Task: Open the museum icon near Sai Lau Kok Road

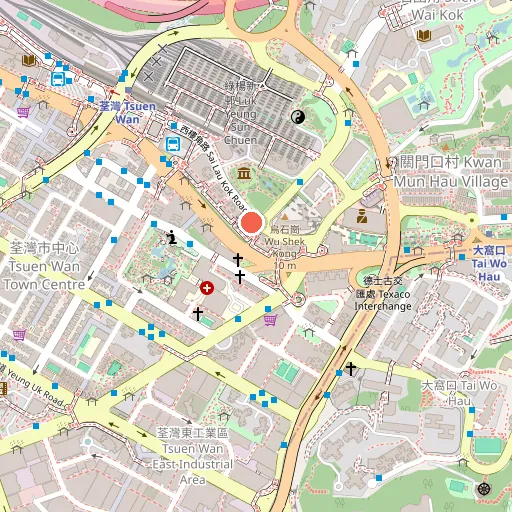Action: pyautogui.click(x=244, y=173)
